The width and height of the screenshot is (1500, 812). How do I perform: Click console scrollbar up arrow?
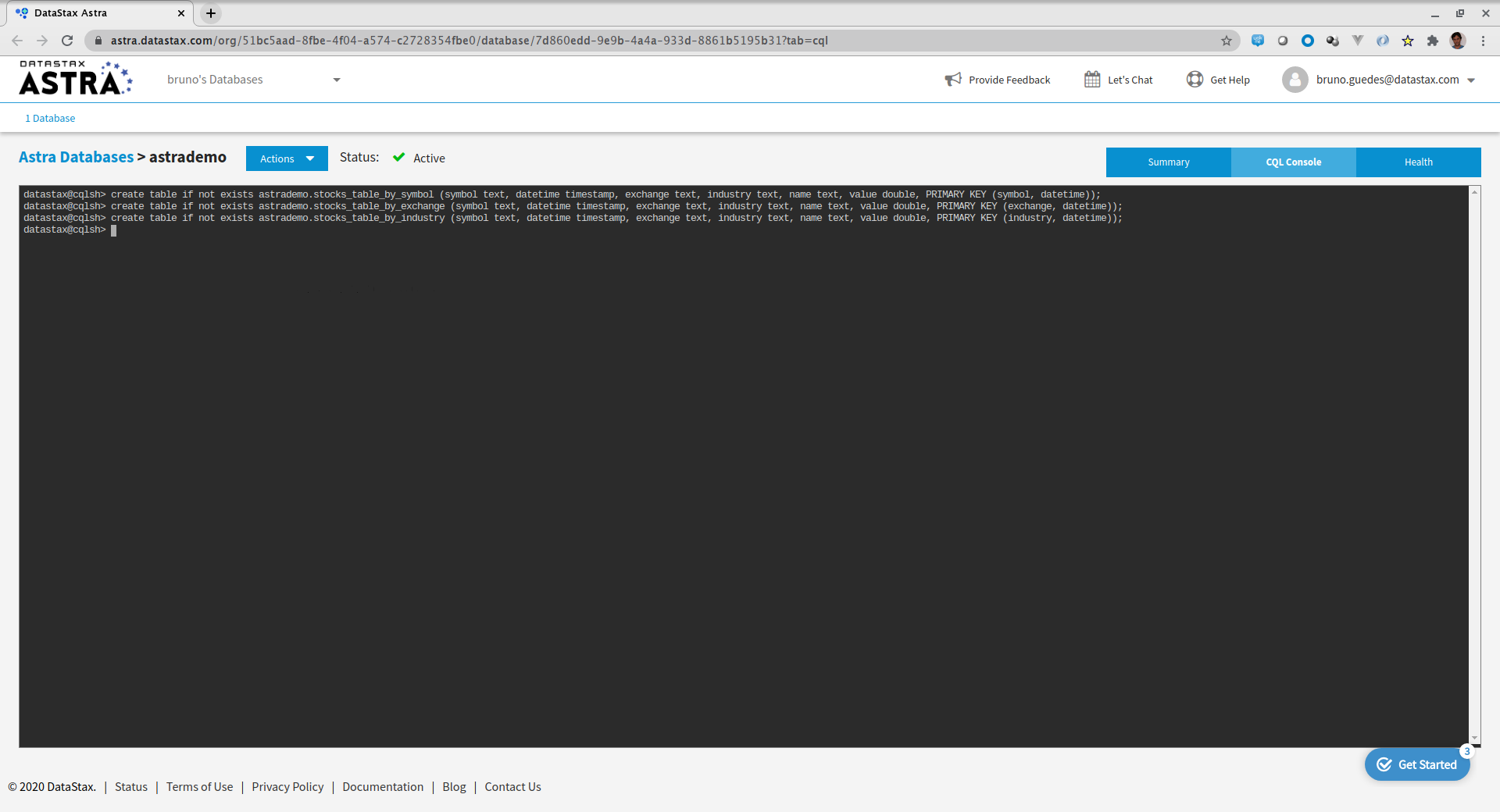click(x=1474, y=192)
